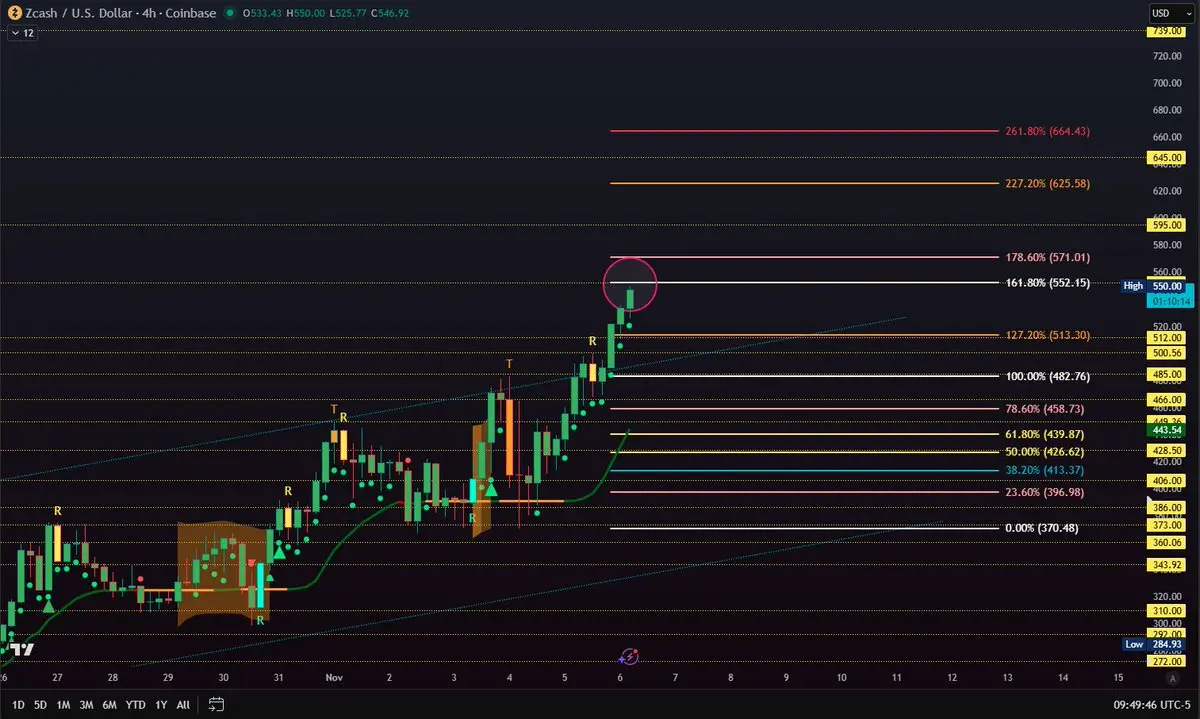
Task: Click the 485.00 yellow price label
Action: [1165, 374]
